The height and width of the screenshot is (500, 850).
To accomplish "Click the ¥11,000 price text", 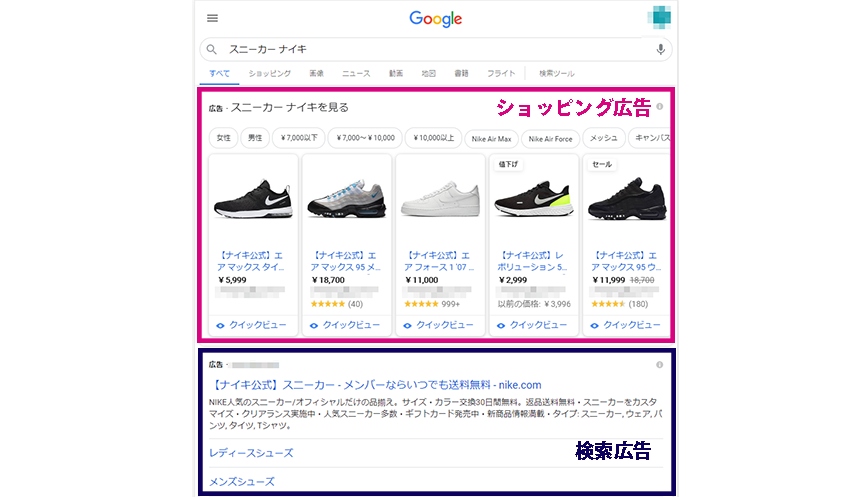I will click(x=422, y=280).
